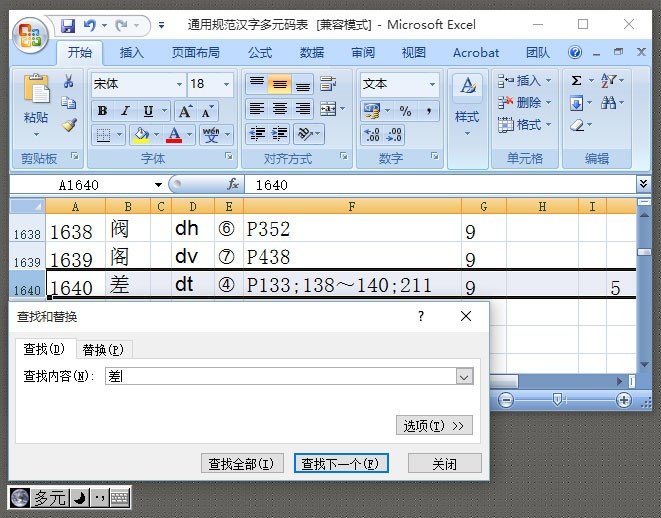This screenshot has width=661, height=518.
Task: Open number format 文本 dropdown
Action: pyautogui.click(x=432, y=84)
